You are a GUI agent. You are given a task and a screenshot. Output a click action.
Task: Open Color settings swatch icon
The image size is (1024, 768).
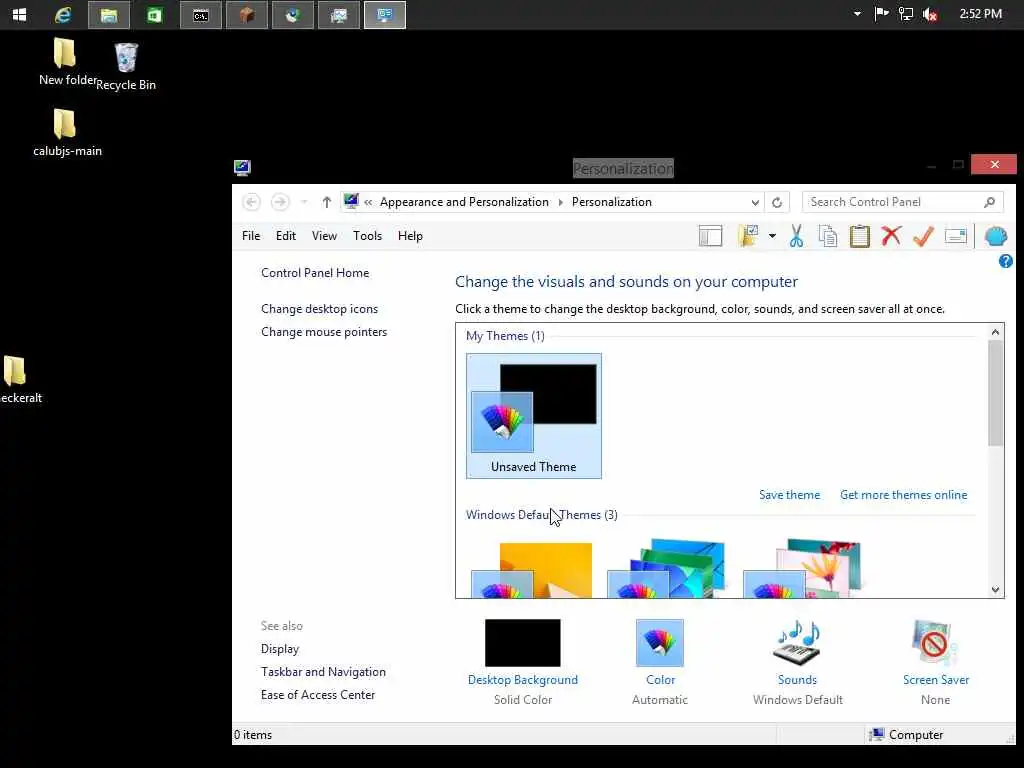pyautogui.click(x=660, y=643)
